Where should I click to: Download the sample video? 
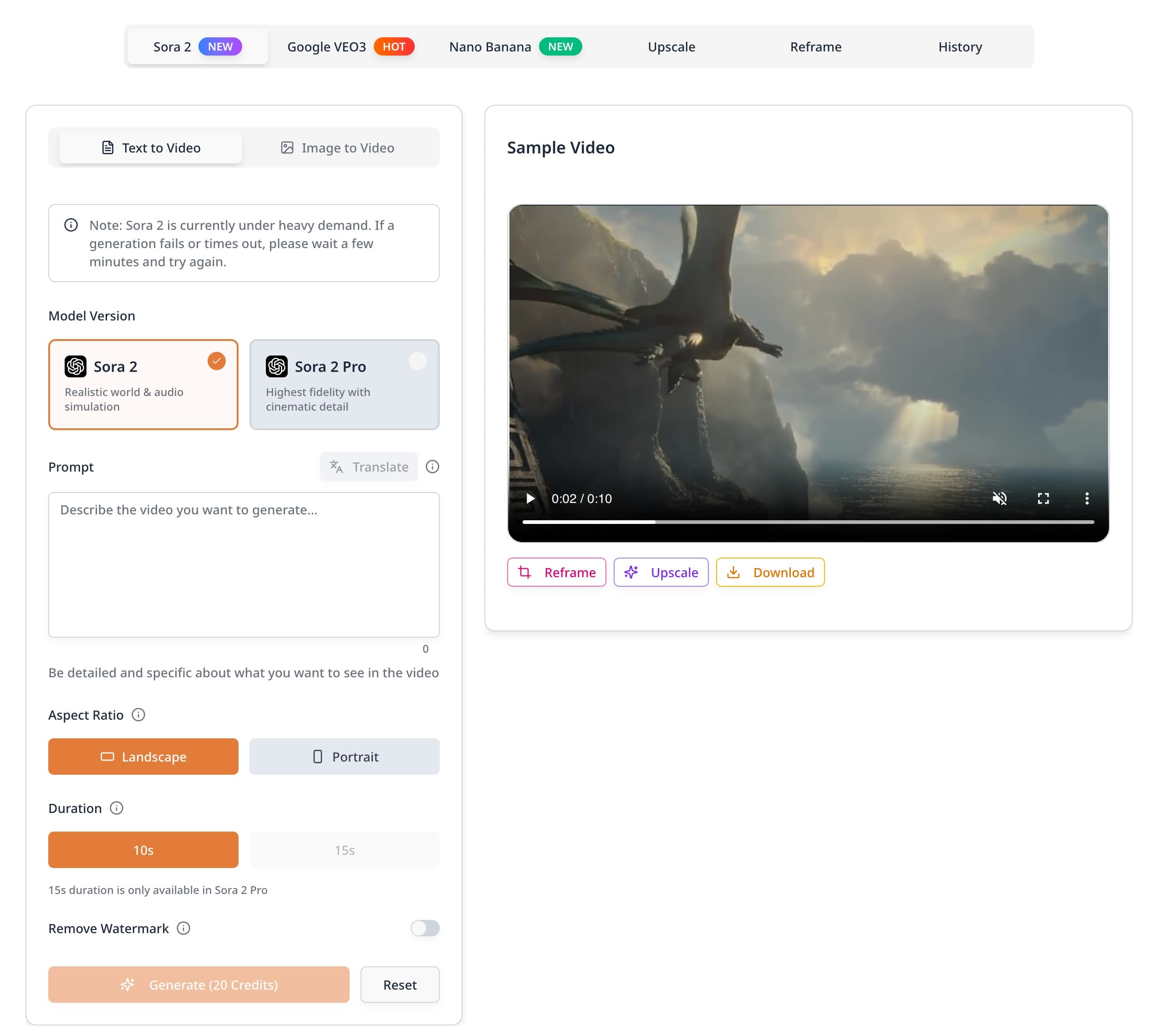click(x=770, y=572)
